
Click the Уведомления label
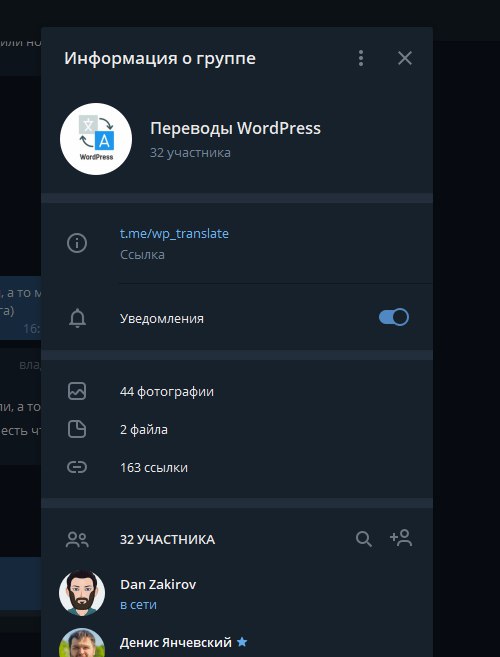162,318
